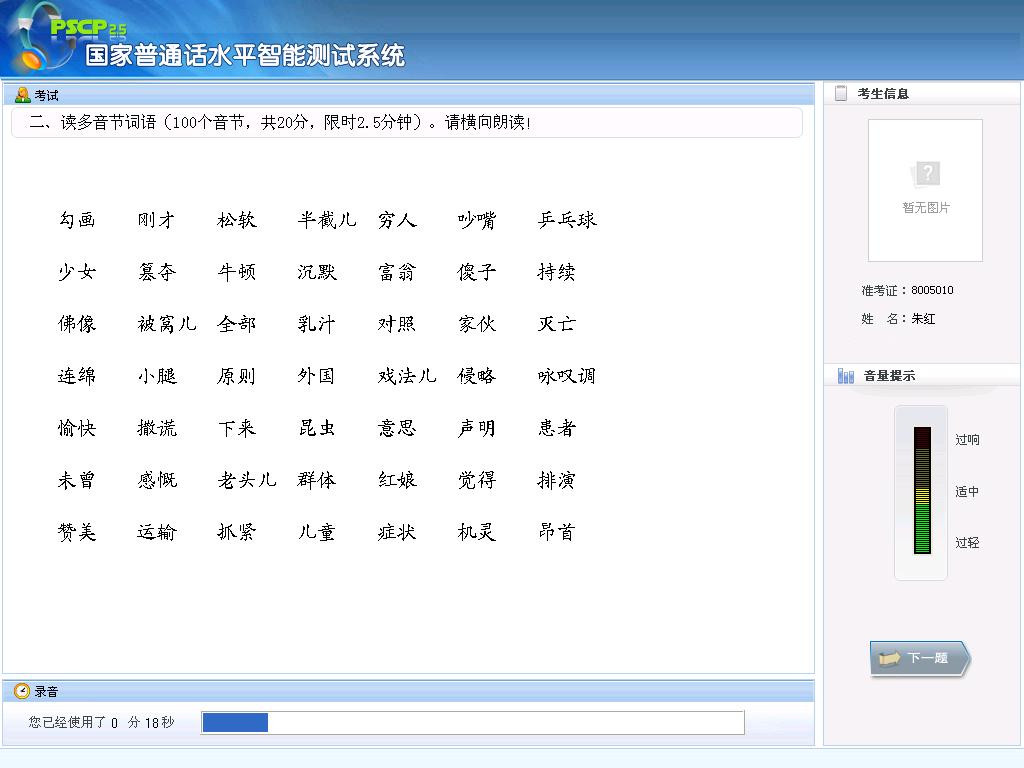
Task: Click the 过响 volume label
Action: click(967, 440)
